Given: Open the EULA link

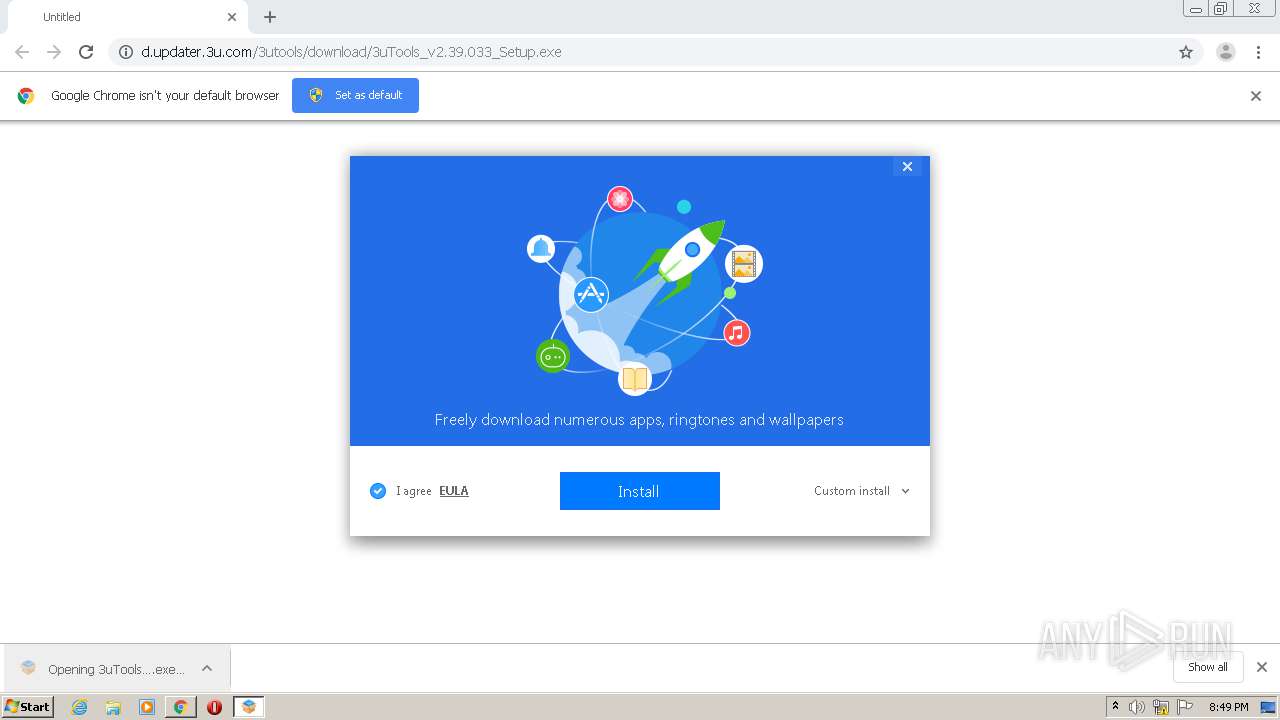Looking at the screenshot, I should tap(454, 491).
